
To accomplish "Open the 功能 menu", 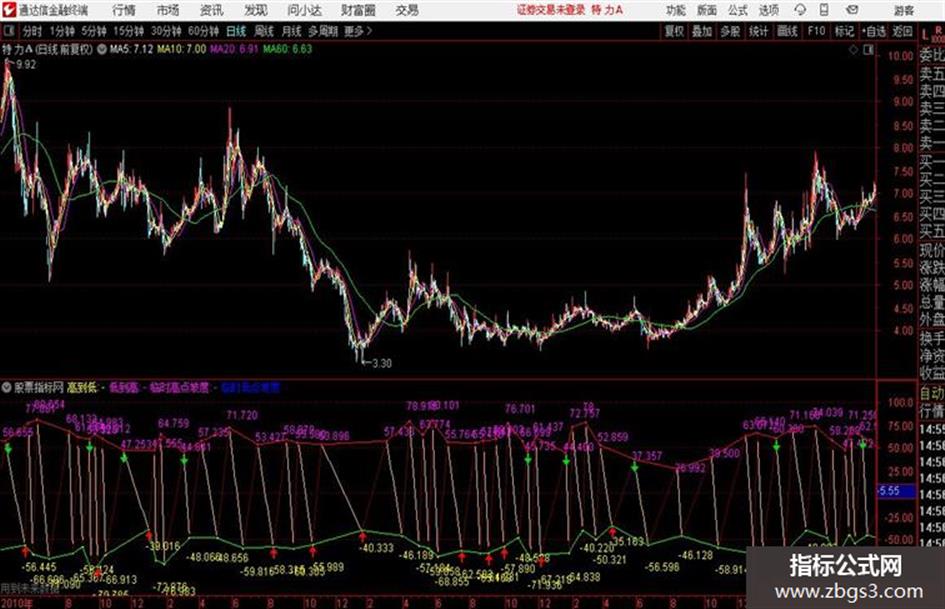I will (676, 10).
